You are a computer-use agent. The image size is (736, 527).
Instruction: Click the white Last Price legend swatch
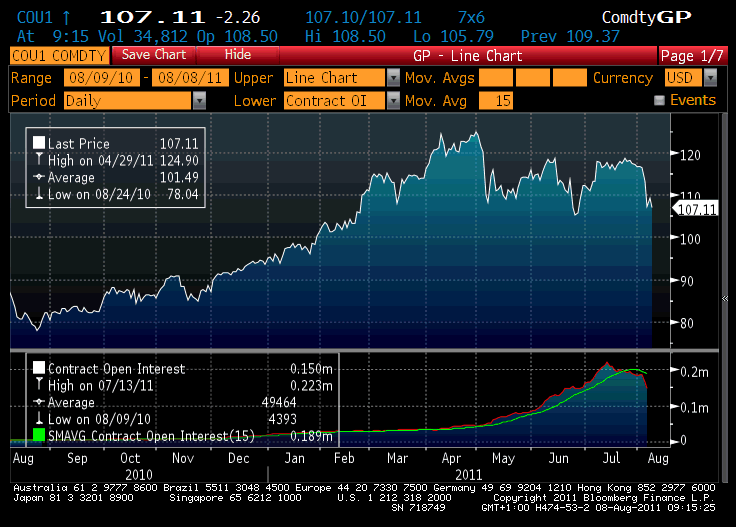tap(39, 143)
